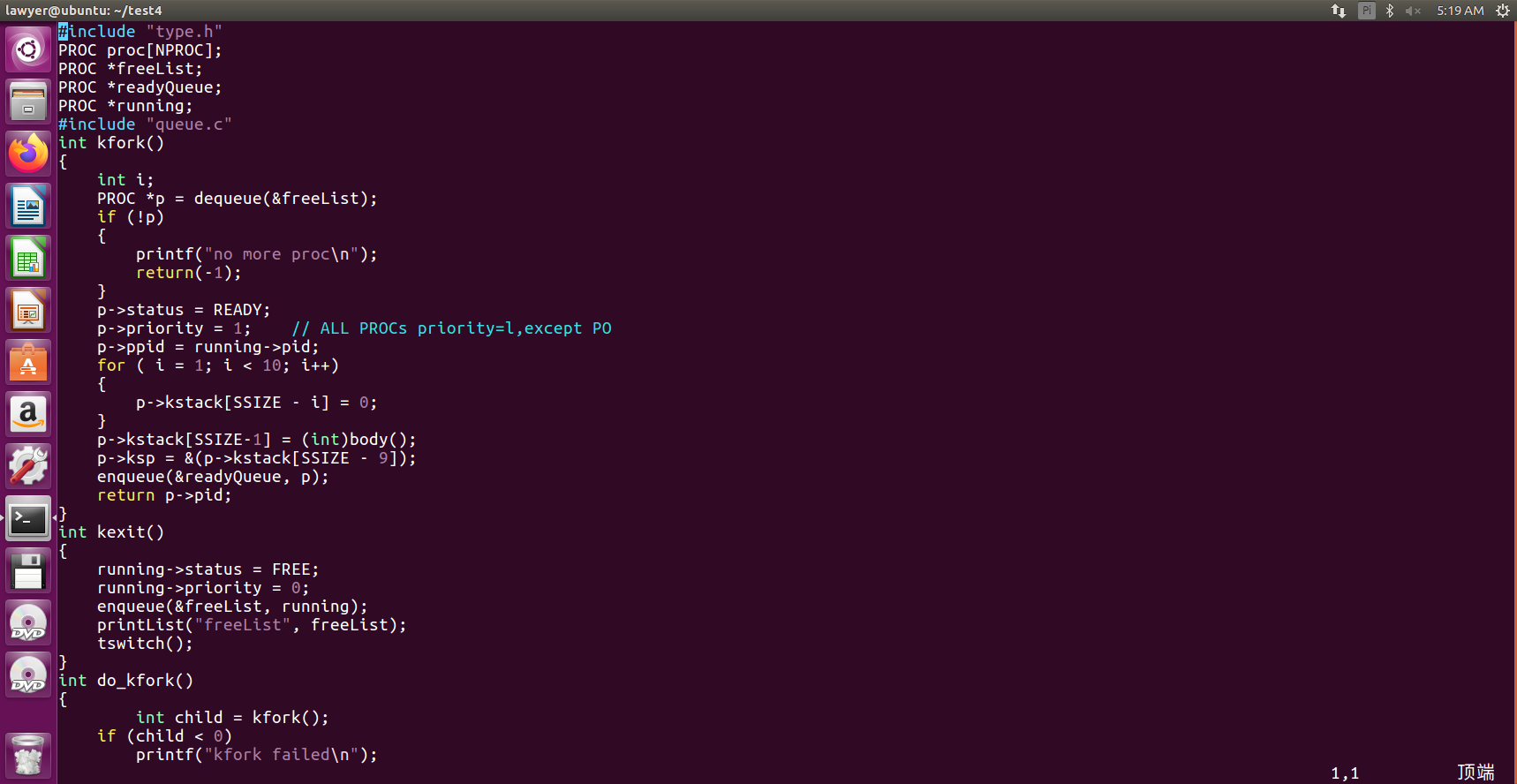Open the Pinyin input method indicator

coord(1366,11)
